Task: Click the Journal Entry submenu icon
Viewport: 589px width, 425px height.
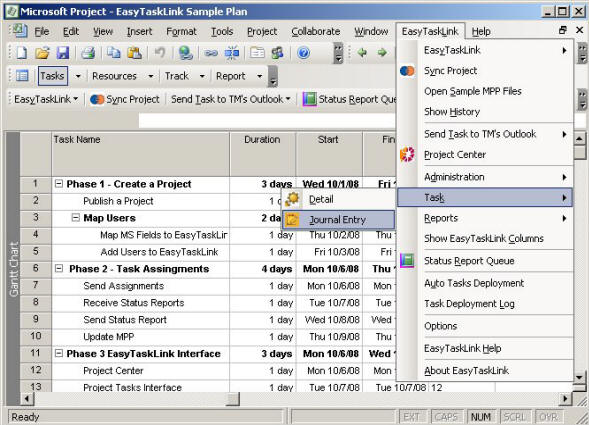Action: click(x=292, y=219)
